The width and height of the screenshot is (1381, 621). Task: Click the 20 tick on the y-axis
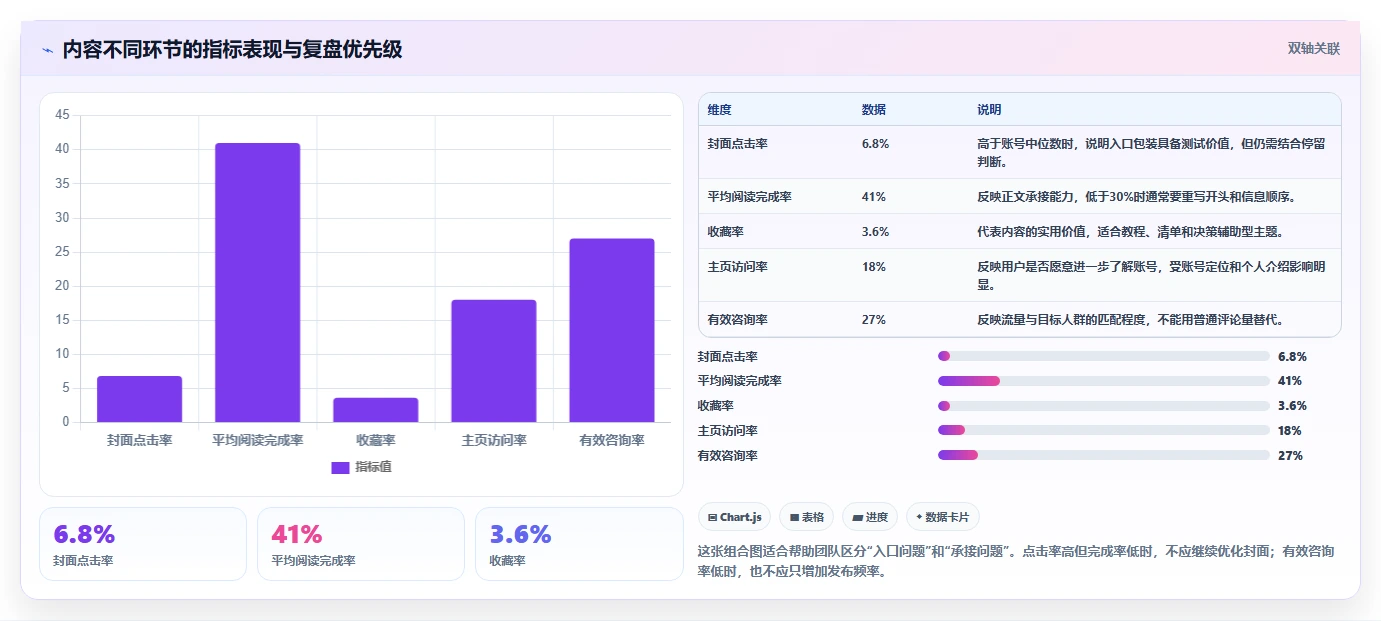62,286
